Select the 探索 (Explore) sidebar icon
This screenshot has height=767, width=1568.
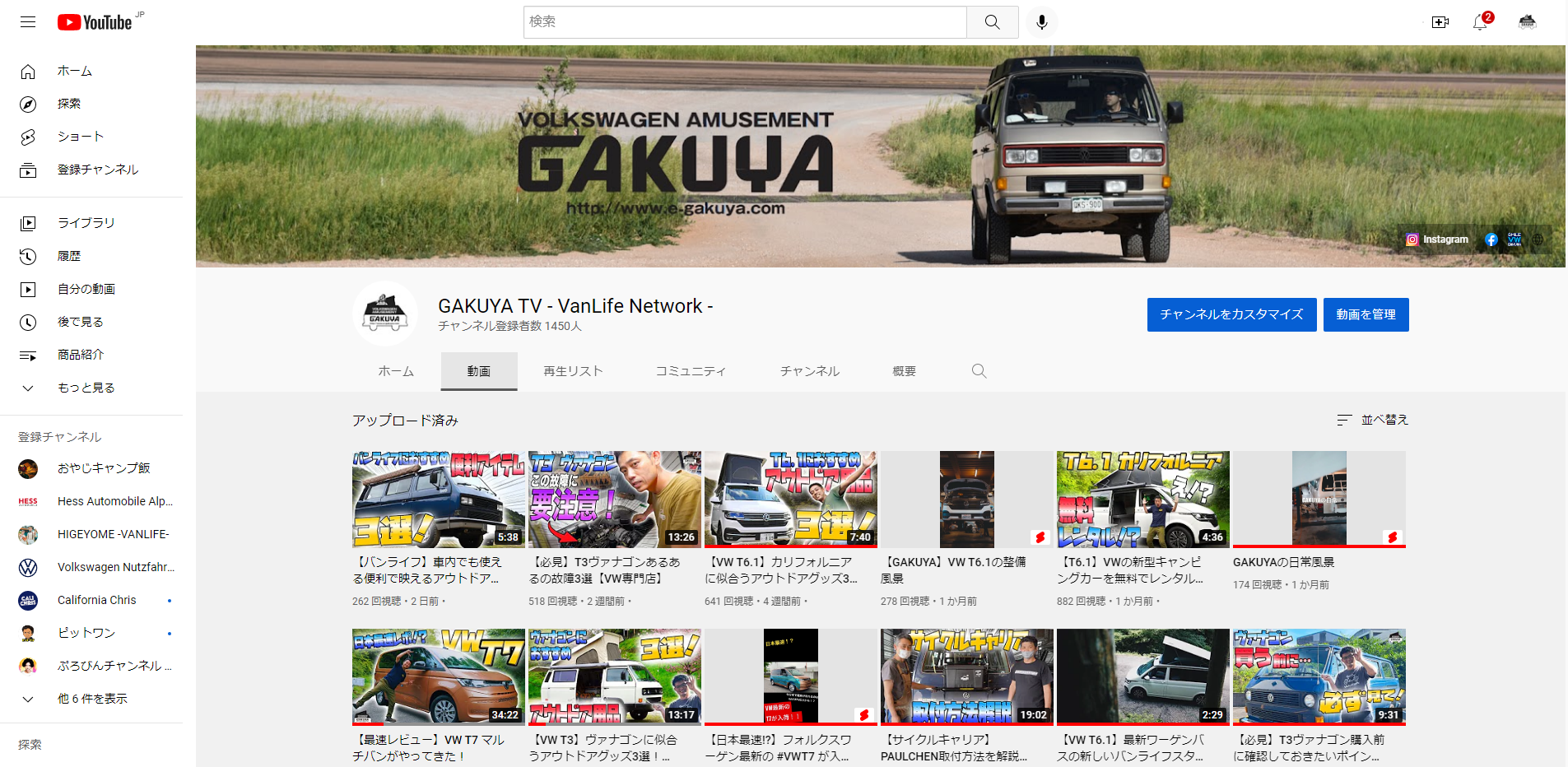29,104
